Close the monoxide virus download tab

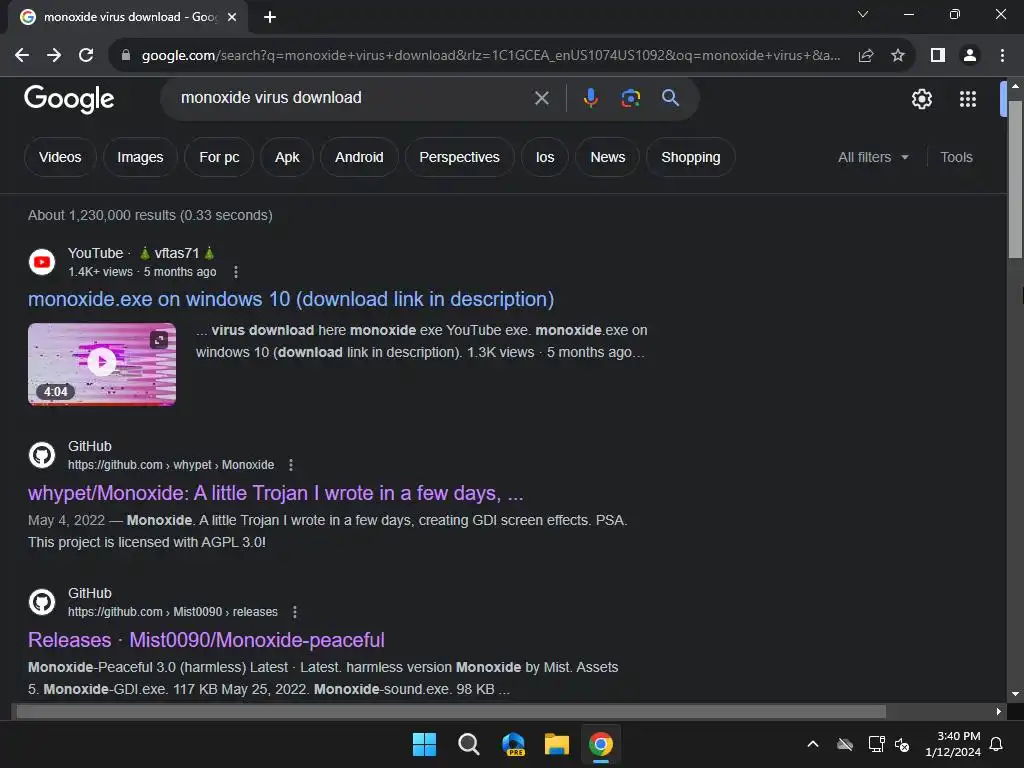tap(232, 17)
